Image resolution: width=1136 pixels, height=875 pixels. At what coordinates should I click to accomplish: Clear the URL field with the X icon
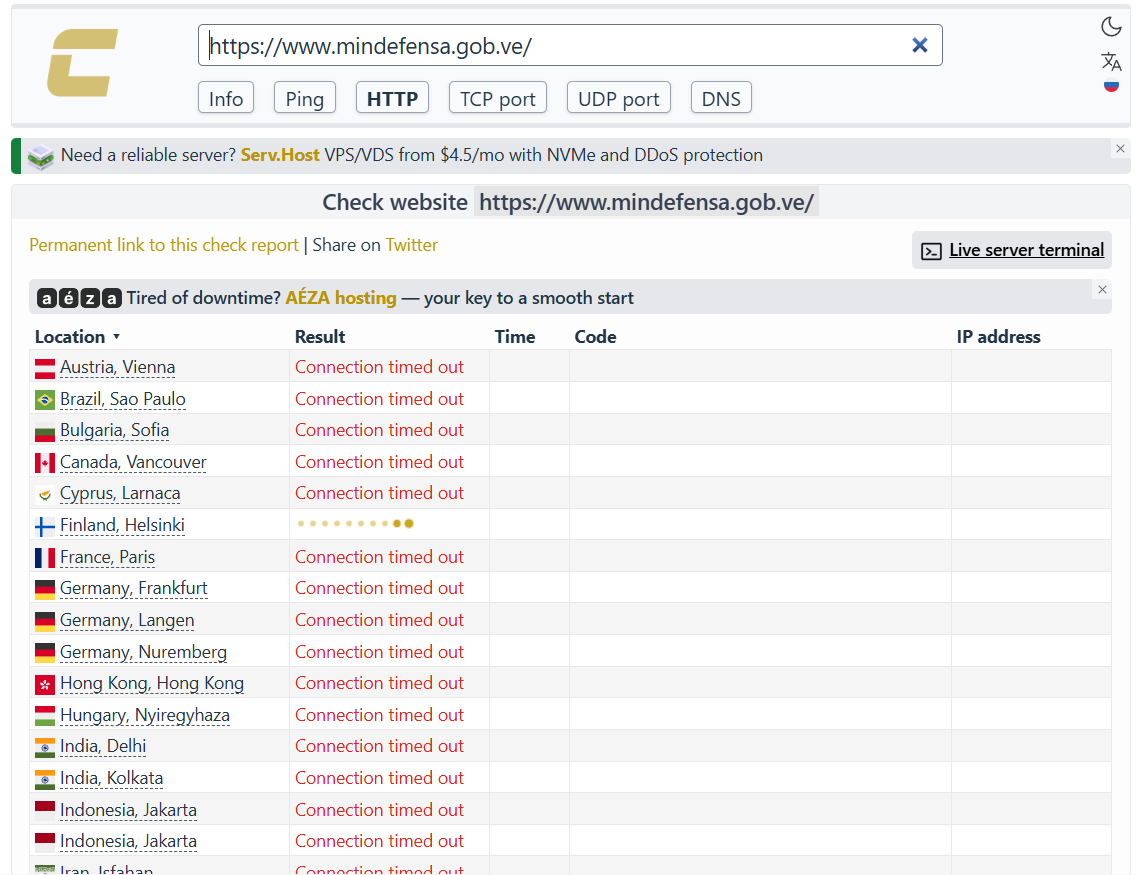pos(919,46)
